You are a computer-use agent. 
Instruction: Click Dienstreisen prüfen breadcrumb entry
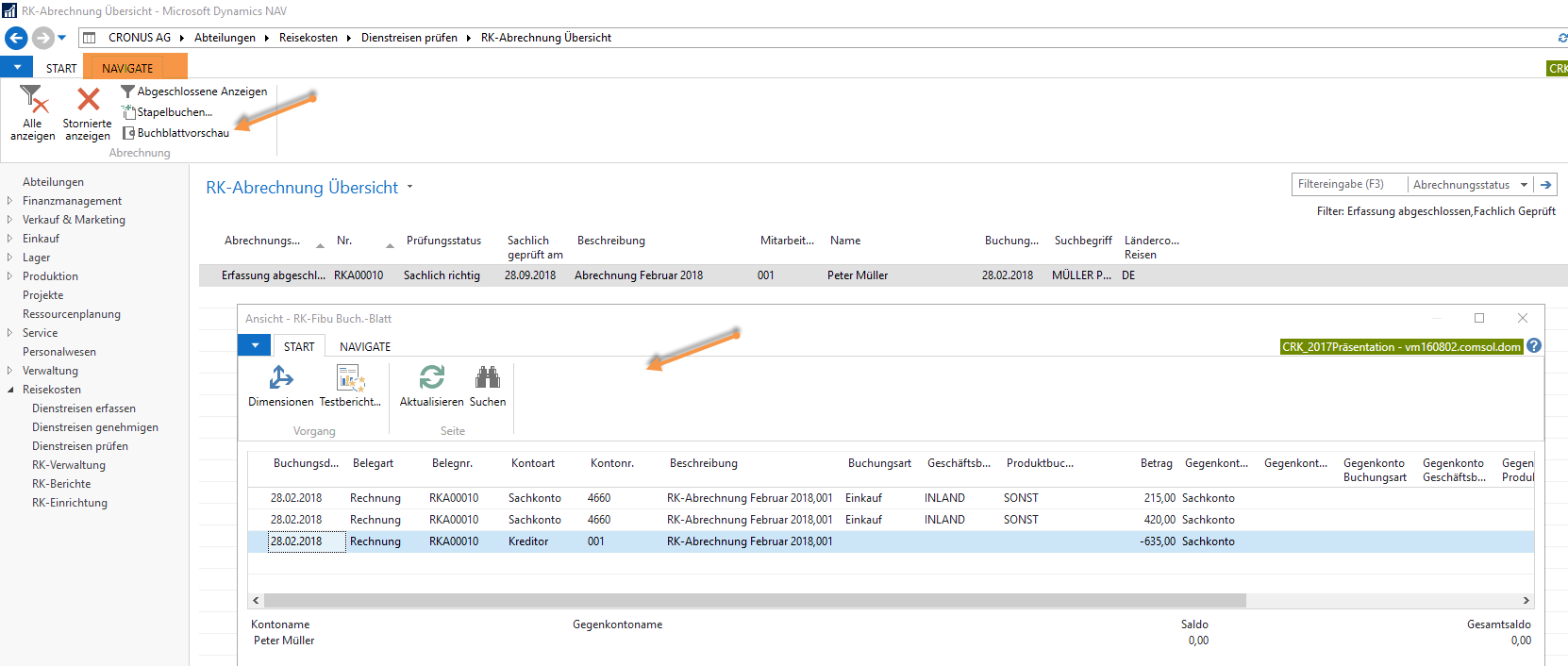pos(409,38)
